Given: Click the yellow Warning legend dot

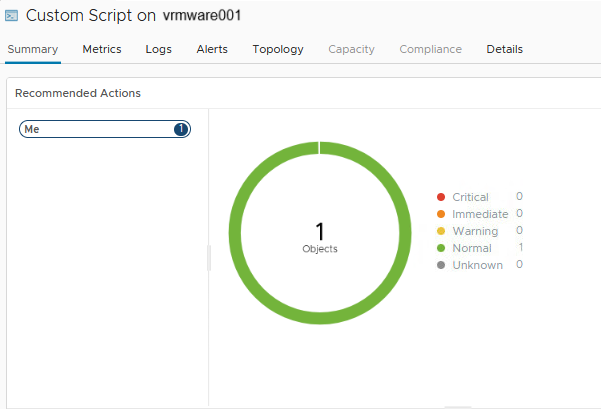Looking at the screenshot, I should click(x=441, y=231).
